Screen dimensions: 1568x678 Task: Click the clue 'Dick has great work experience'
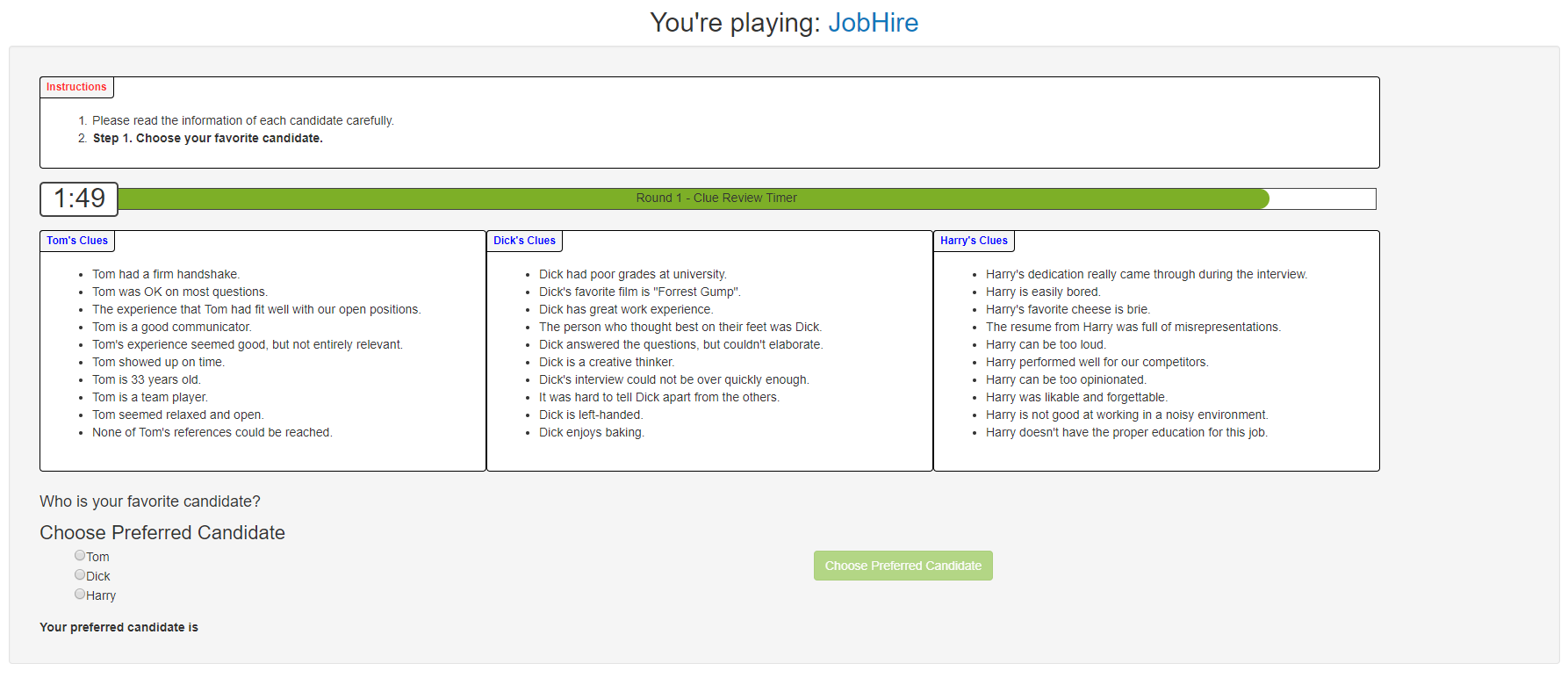pos(626,310)
